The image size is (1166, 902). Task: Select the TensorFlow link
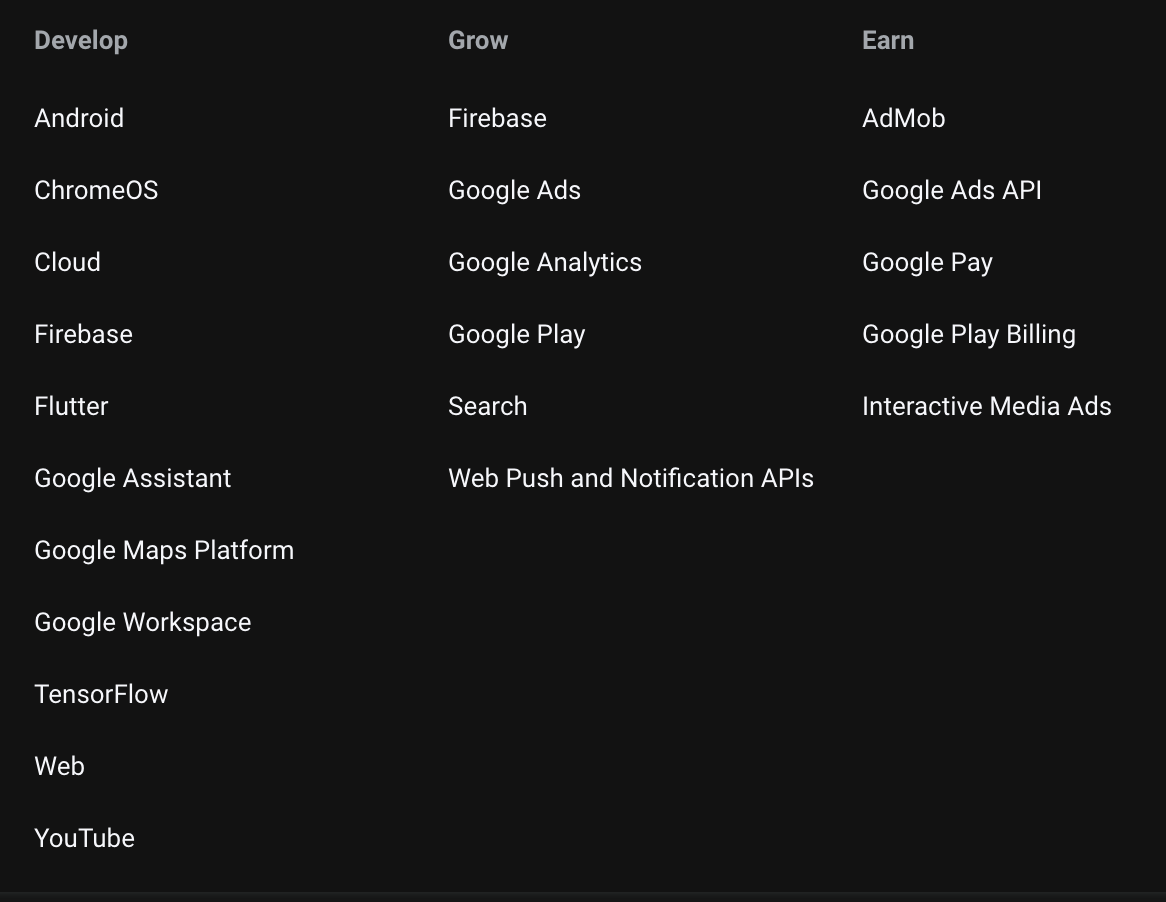(x=101, y=694)
